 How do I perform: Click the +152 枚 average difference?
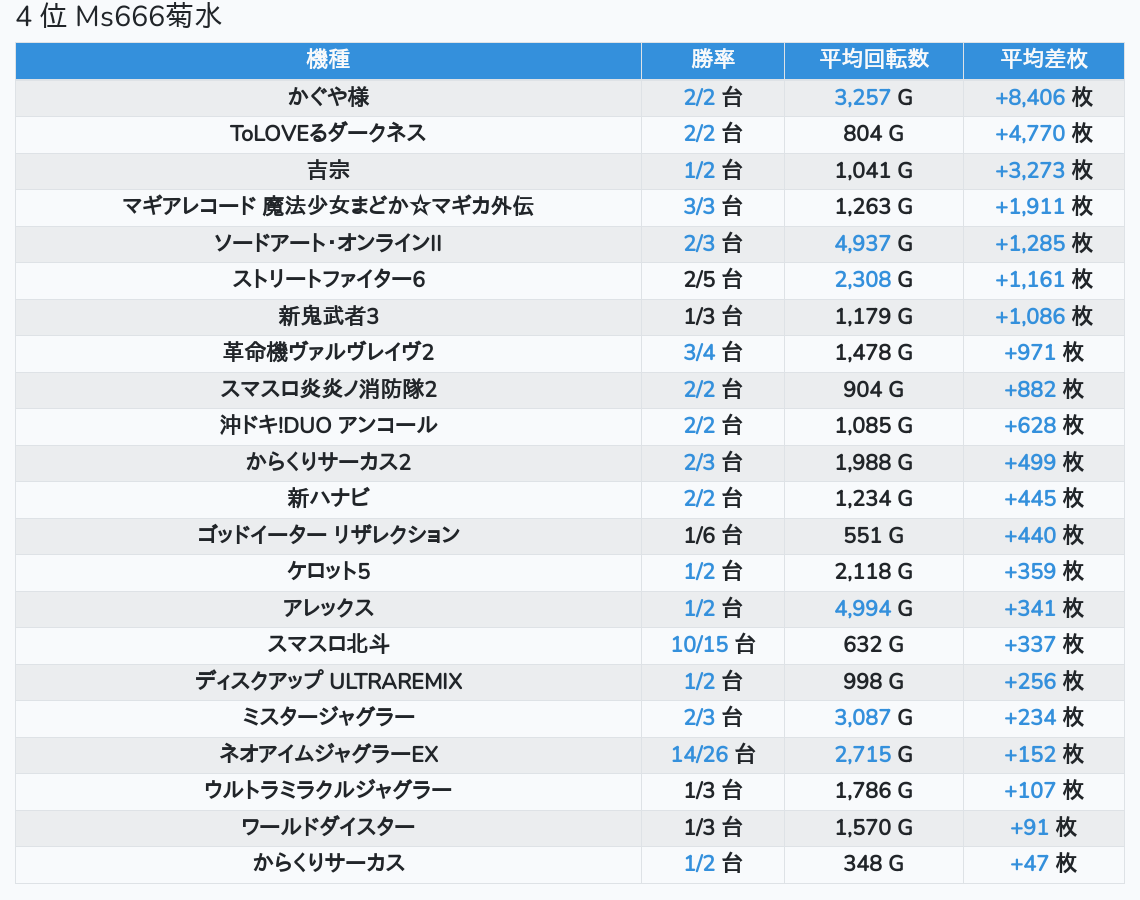1043,755
